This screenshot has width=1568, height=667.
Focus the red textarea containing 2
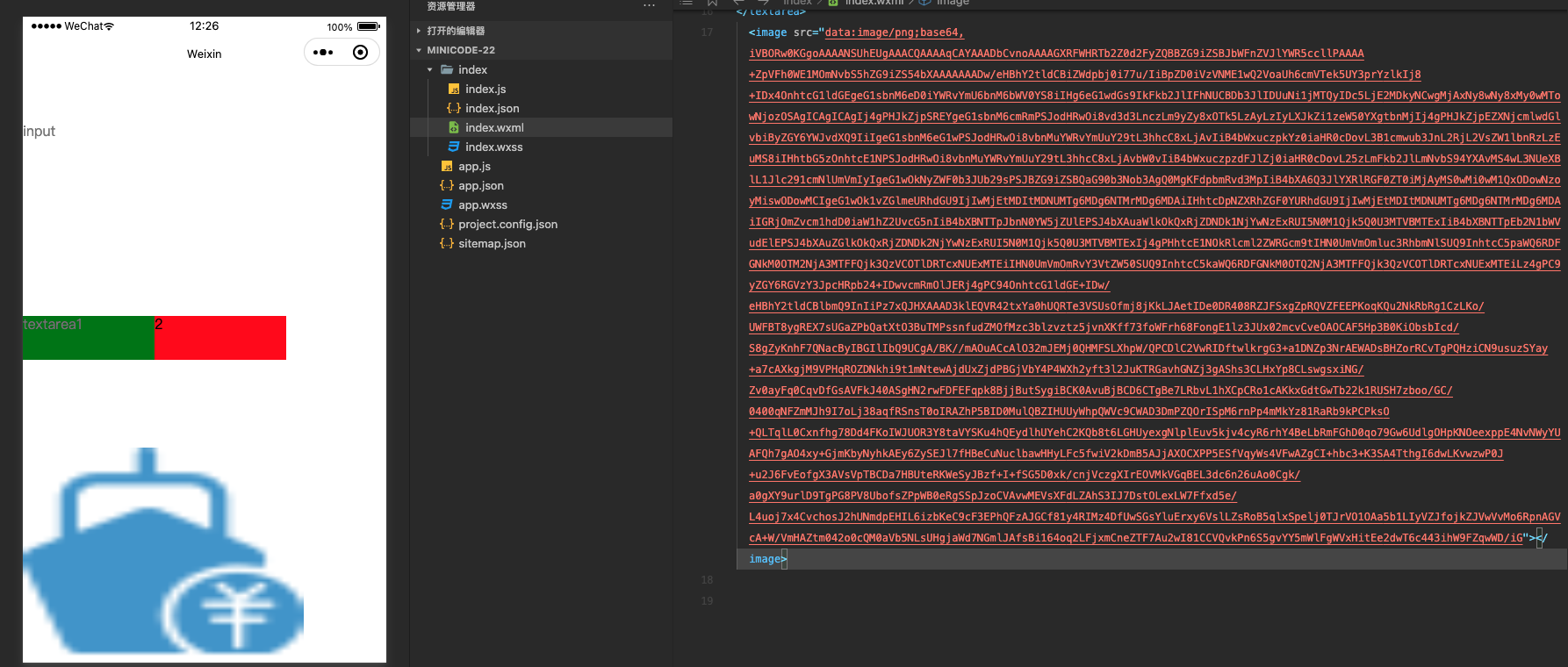220,338
